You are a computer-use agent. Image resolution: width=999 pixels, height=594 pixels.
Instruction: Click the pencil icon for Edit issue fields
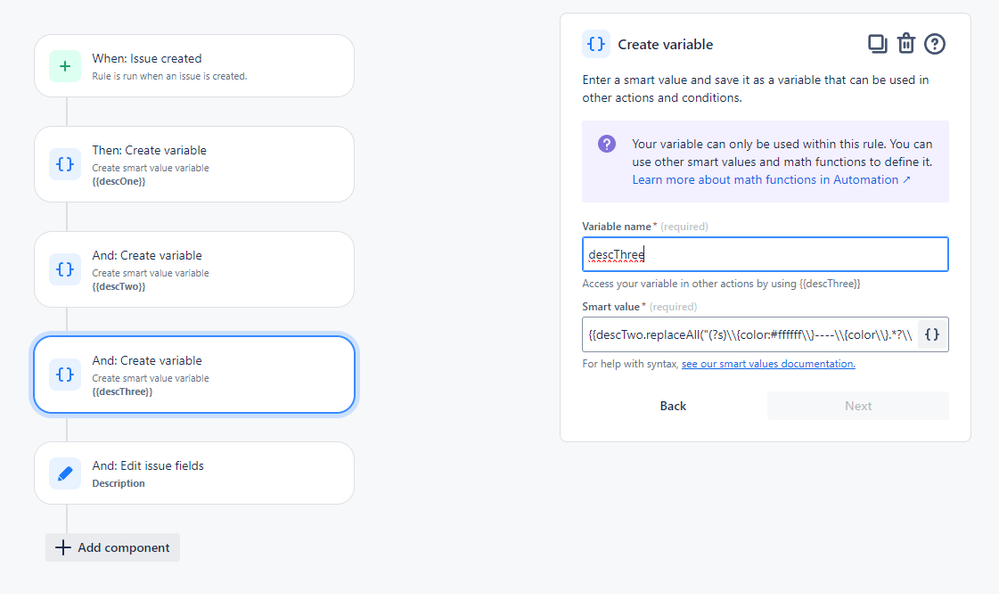click(x=65, y=473)
